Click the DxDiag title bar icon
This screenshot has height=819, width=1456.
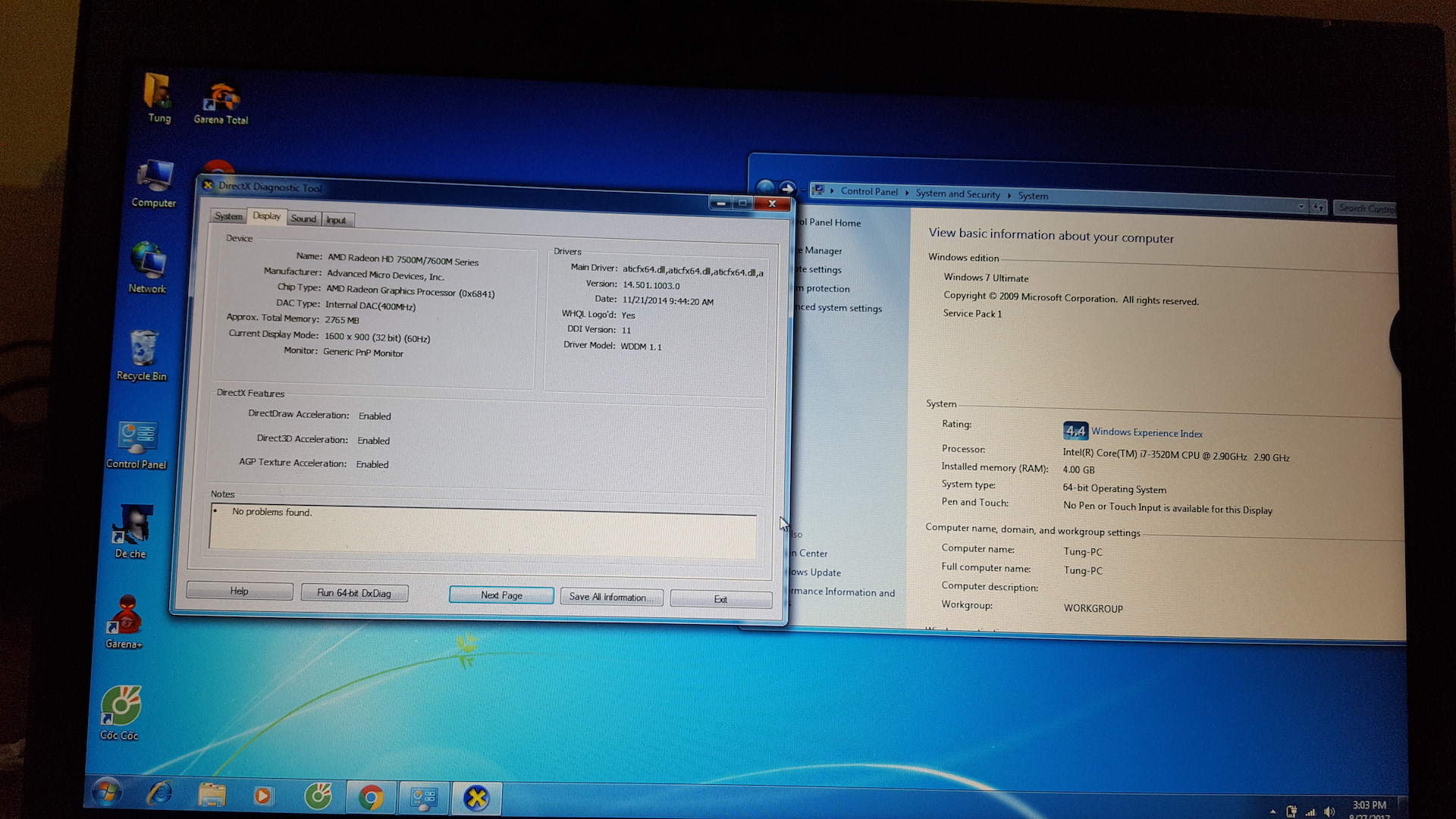208,184
